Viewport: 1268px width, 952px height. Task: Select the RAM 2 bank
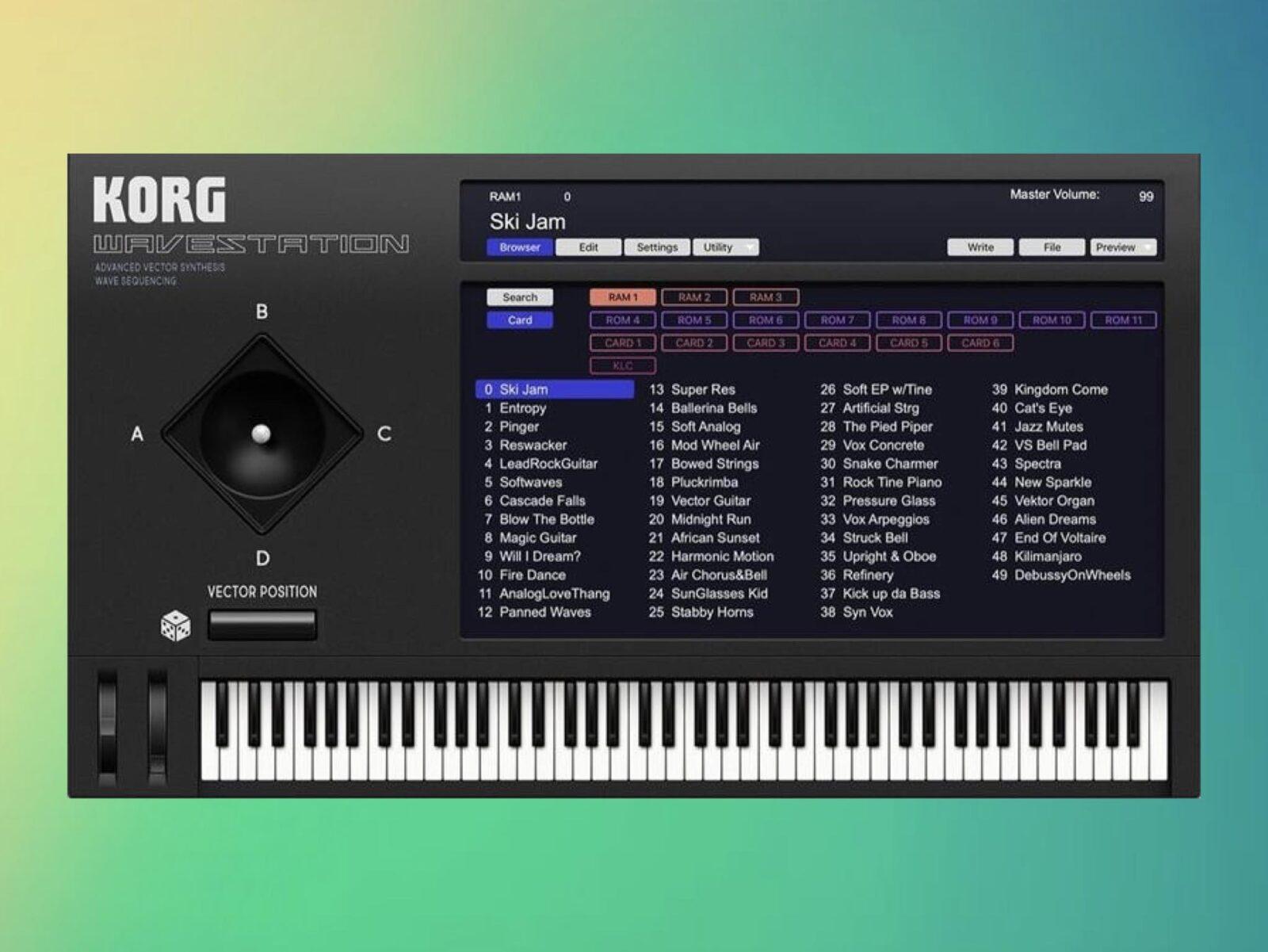point(695,297)
